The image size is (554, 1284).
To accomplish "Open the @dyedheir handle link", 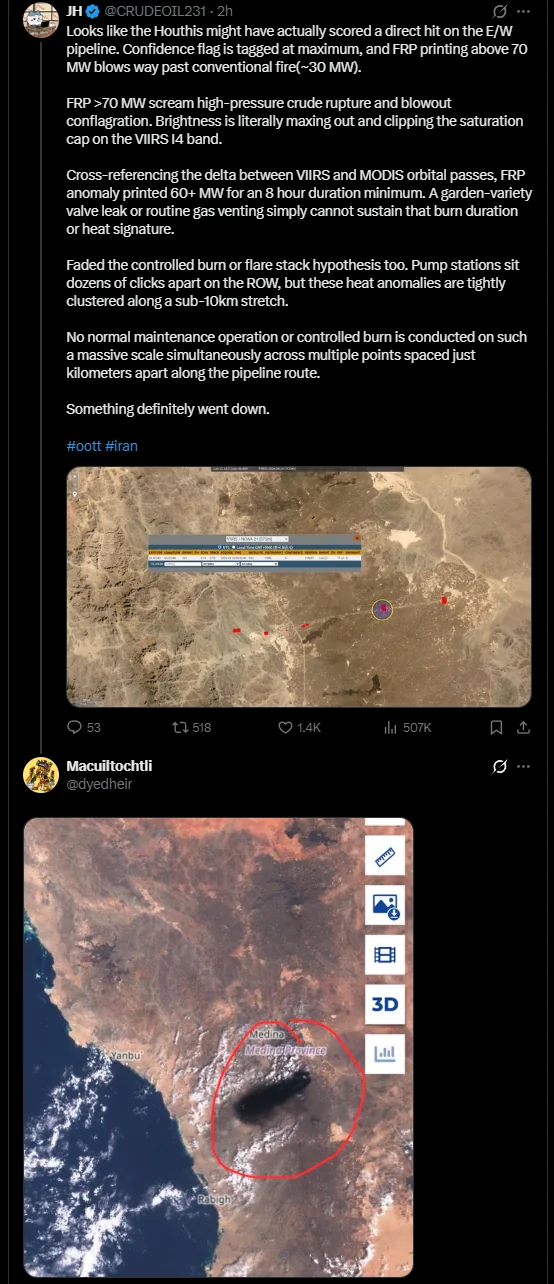I will tap(99, 784).
